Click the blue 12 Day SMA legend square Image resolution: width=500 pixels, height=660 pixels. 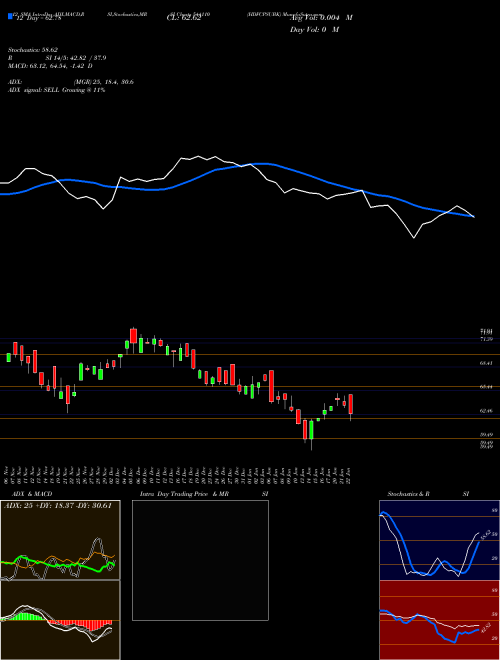point(10,16)
